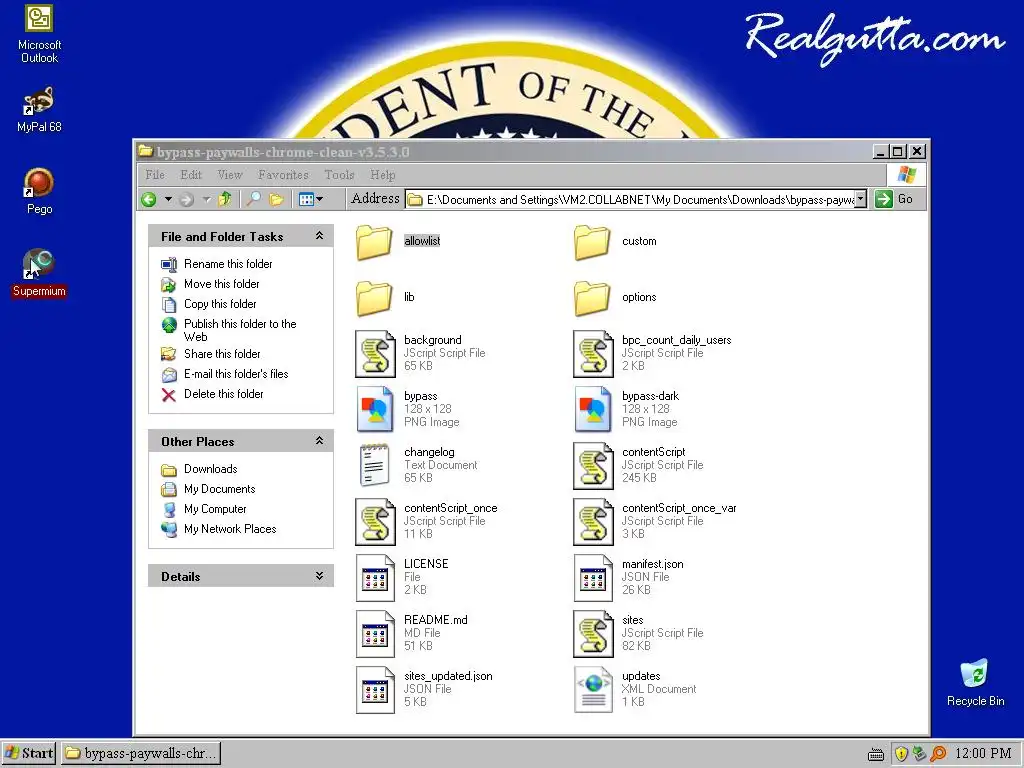Select the Pego desktop shortcut
Viewport: 1024px width, 768px height.
click(x=39, y=191)
